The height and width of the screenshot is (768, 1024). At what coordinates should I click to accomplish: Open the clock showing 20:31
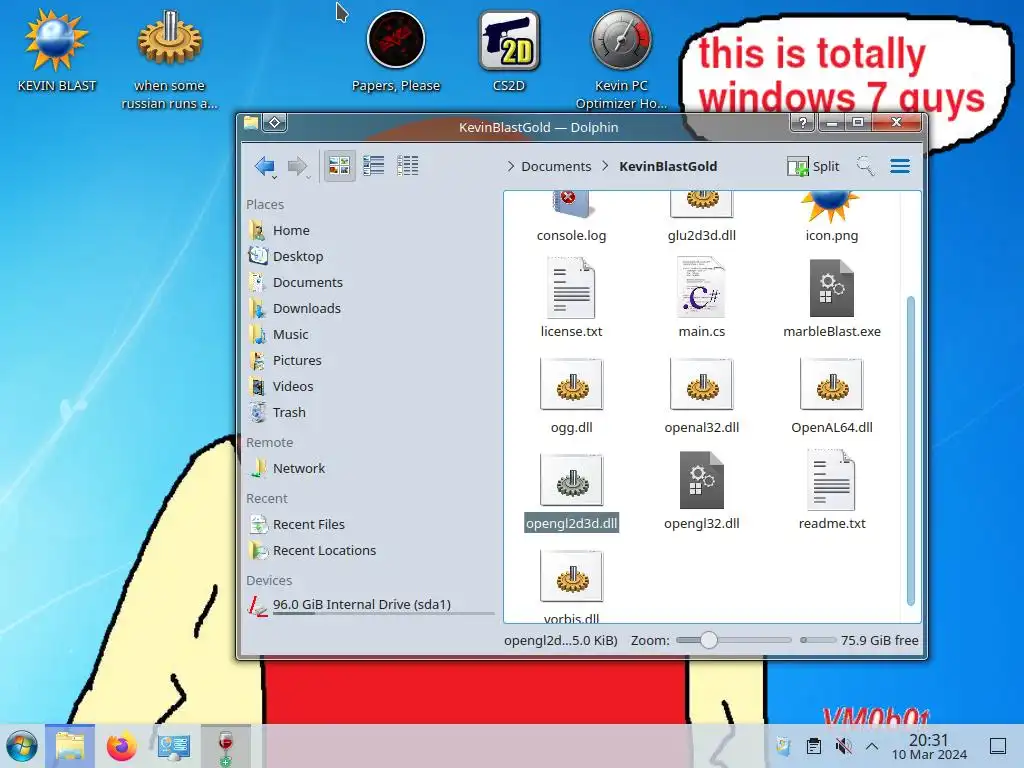click(929, 746)
